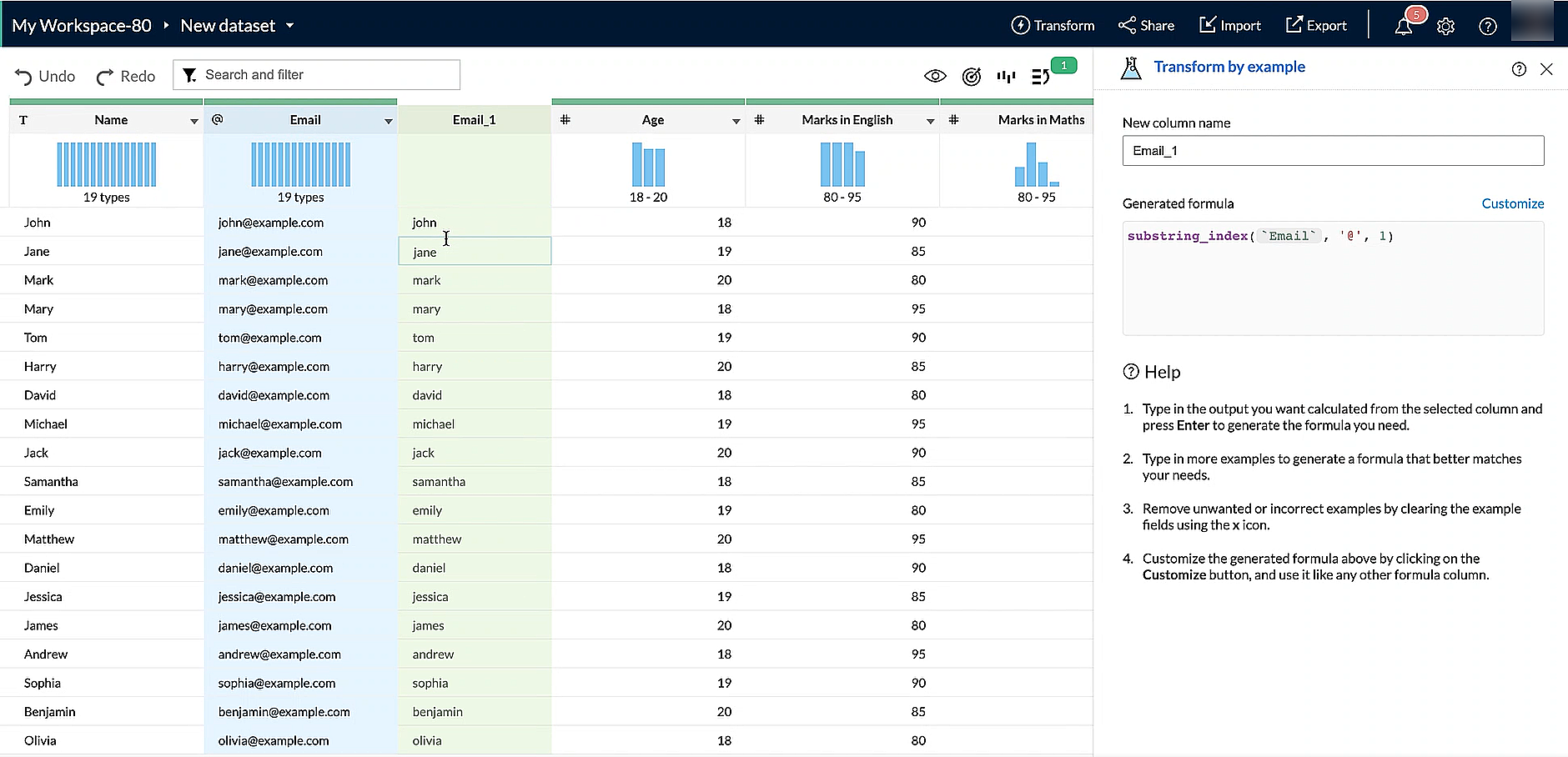Open the notifications bell

[x=1404, y=26]
